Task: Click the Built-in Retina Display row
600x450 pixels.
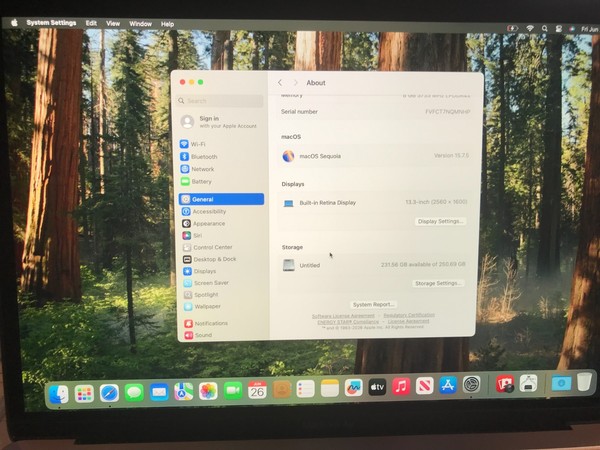Action: point(374,202)
